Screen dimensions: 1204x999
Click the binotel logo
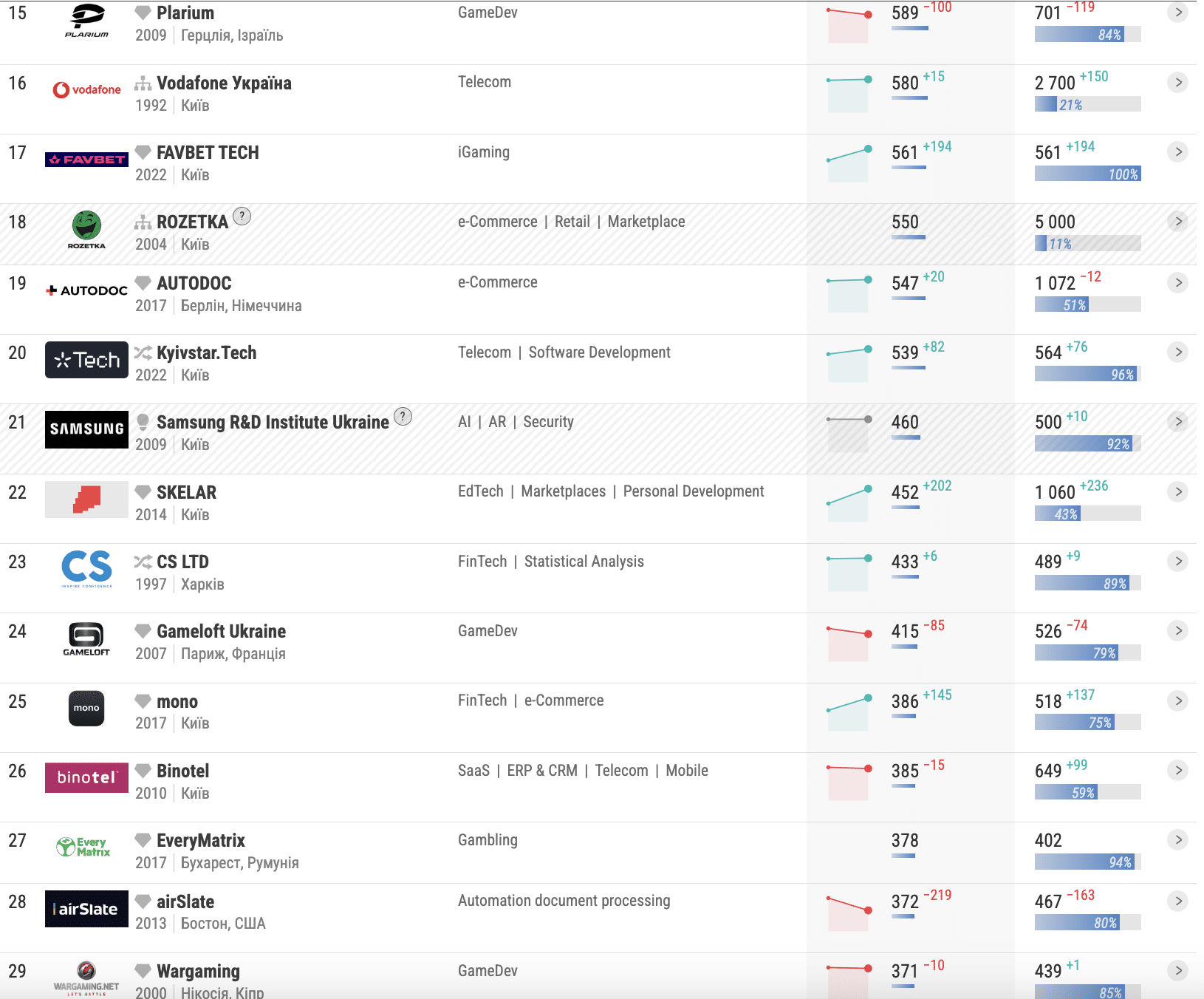tap(86, 777)
